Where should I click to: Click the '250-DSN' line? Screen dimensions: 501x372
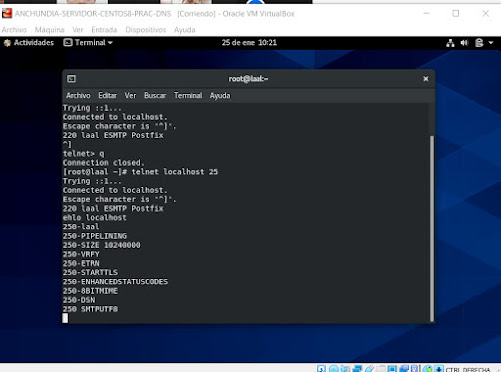tap(79, 300)
